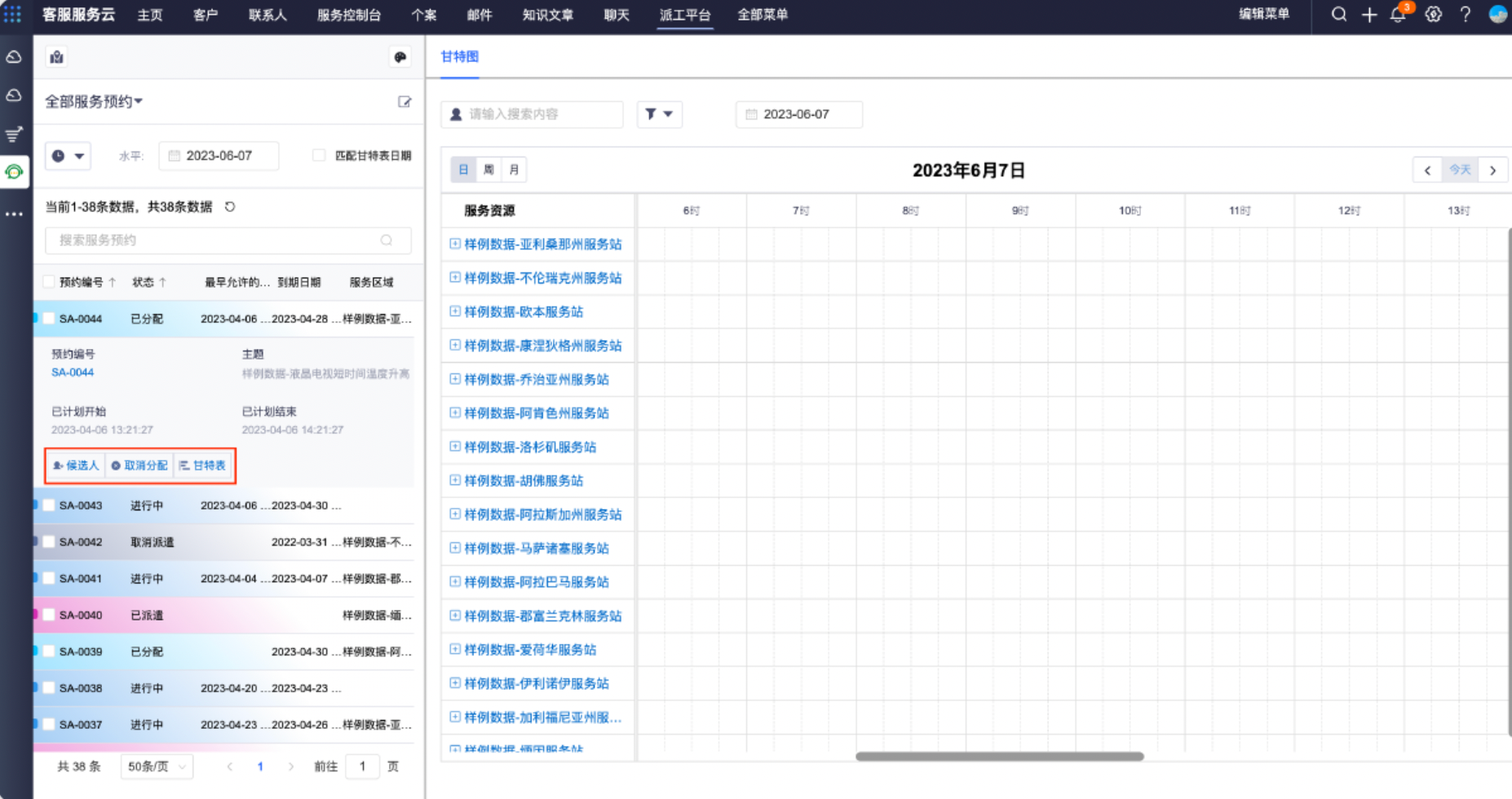Click the 今天 button in Gantt header
This screenshot has width=1512, height=799.
pyautogui.click(x=1460, y=170)
